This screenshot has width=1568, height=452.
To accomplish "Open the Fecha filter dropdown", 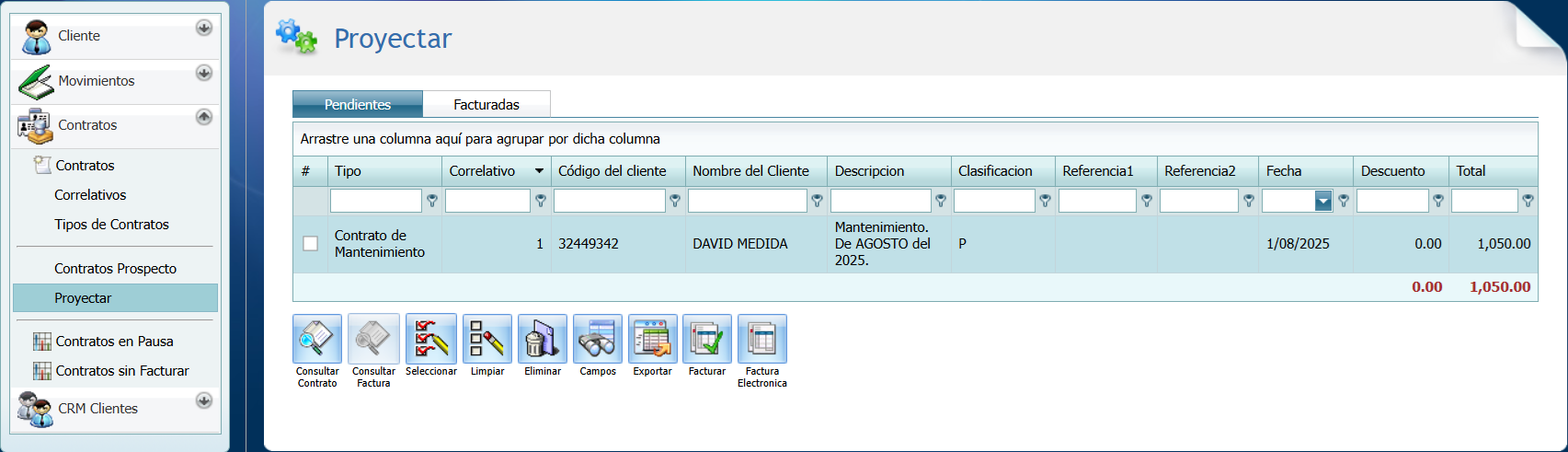I will [x=1323, y=201].
